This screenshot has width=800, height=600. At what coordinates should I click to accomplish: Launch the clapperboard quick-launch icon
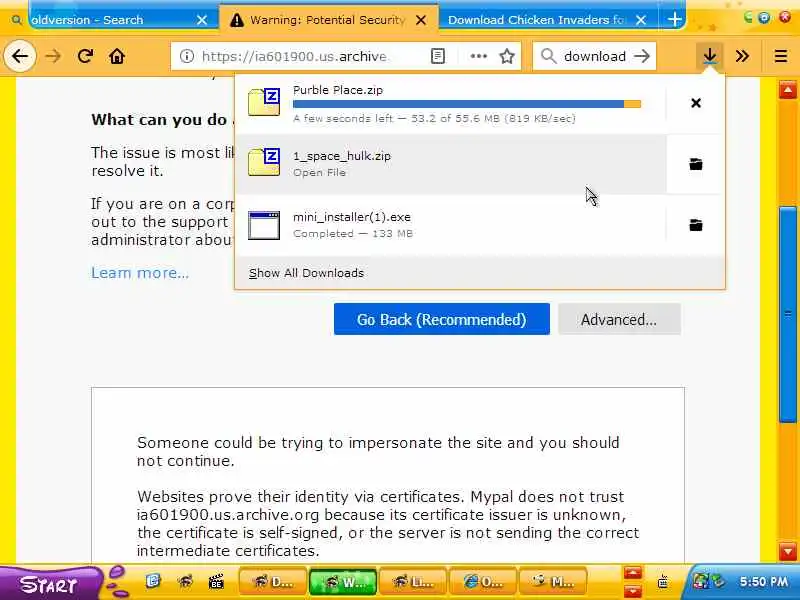click(x=216, y=581)
